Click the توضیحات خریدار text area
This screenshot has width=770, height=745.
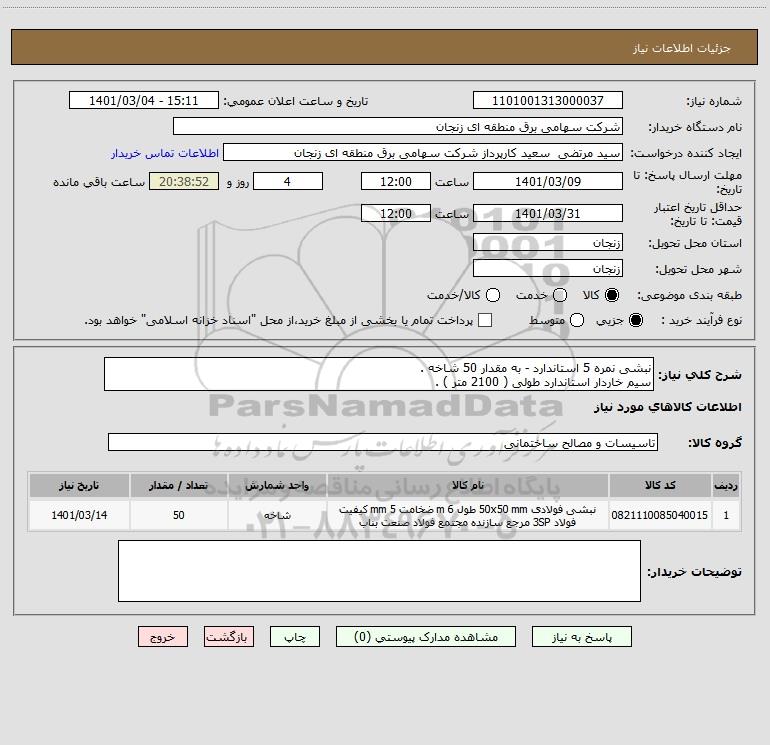379,571
